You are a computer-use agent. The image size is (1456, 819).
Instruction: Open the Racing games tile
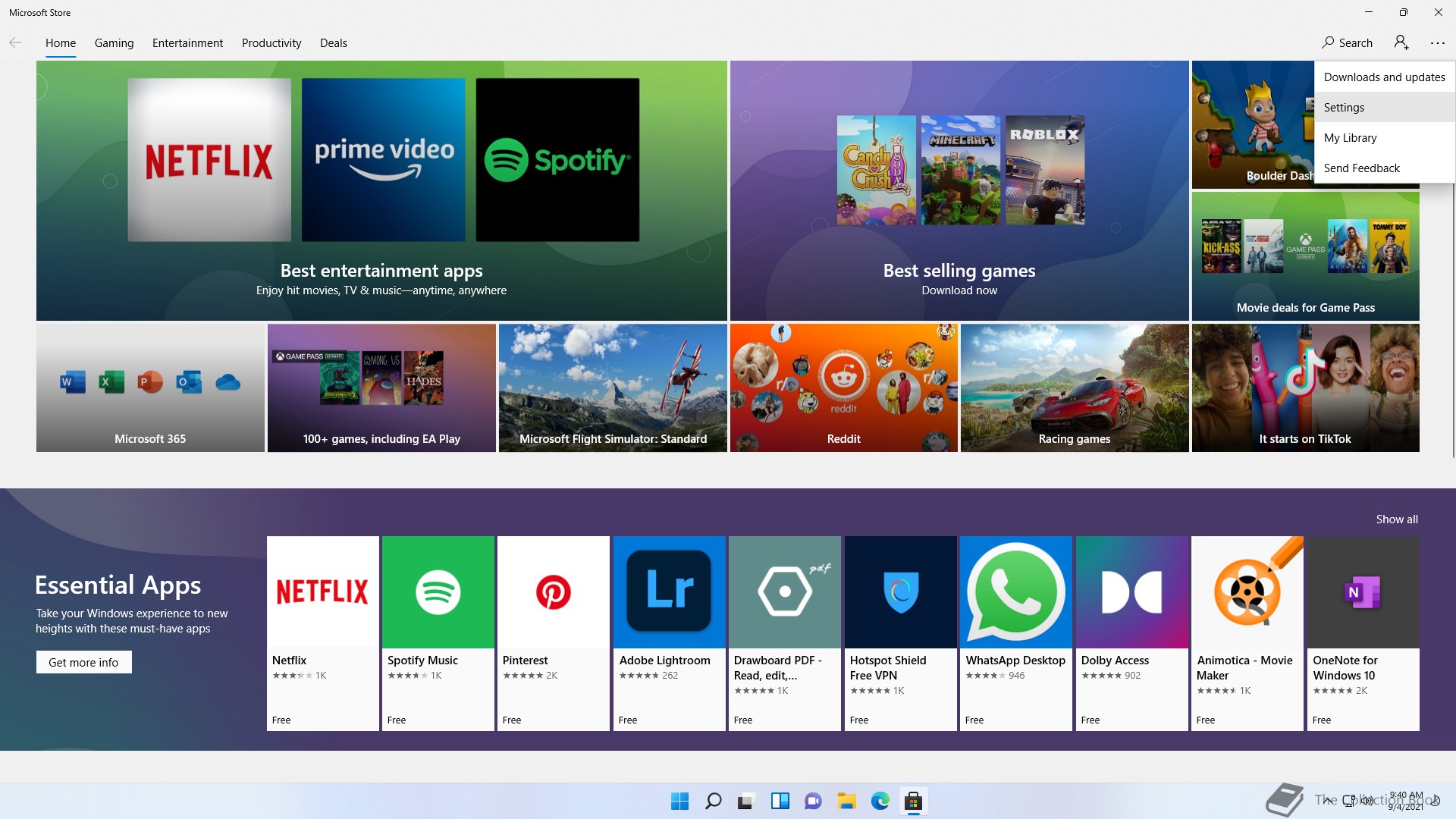point(1075,388)
